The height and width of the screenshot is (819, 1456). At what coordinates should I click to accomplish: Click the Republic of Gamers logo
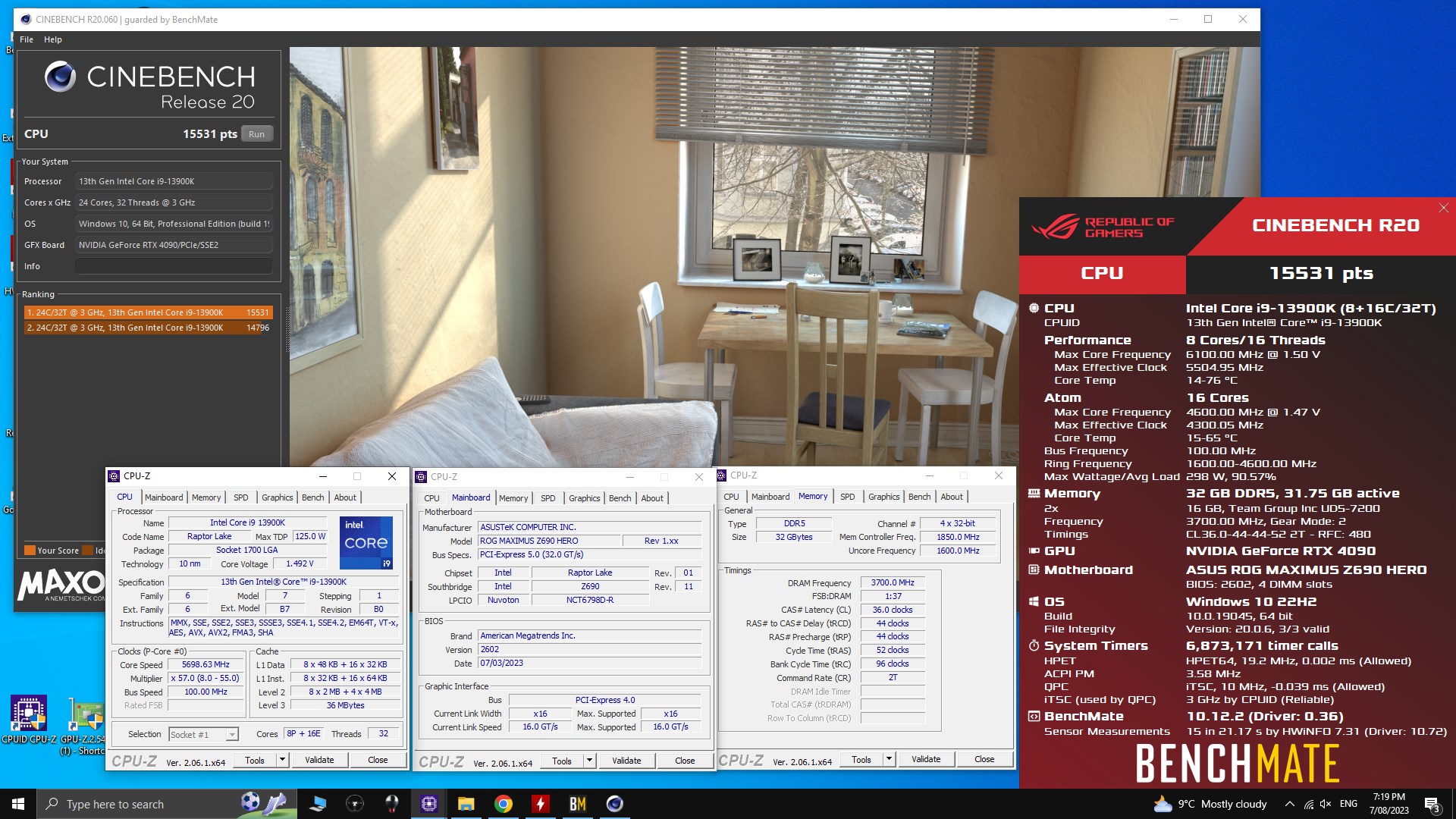[x=1103, y=226]
